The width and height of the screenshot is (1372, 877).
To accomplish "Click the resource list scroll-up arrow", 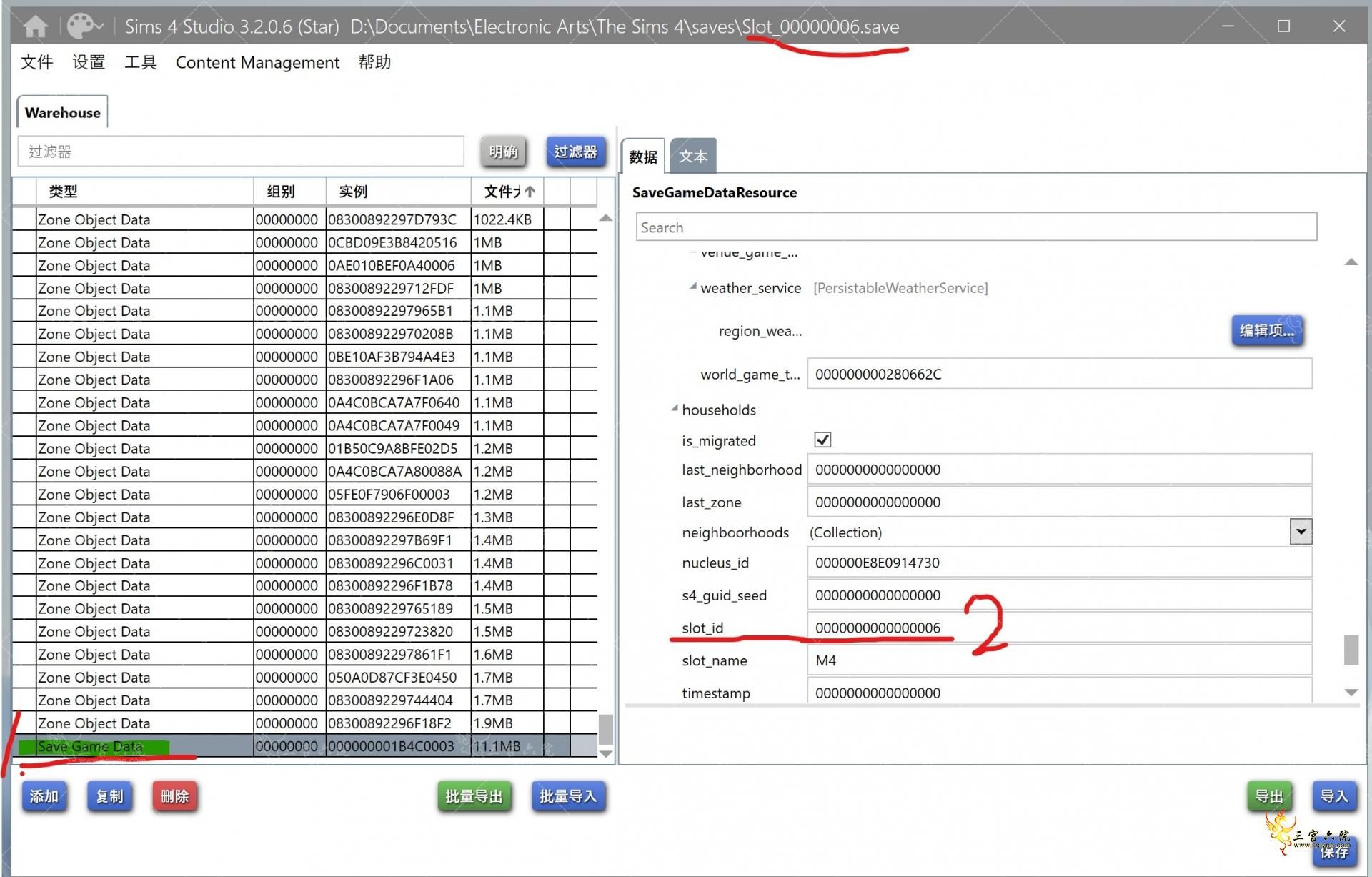I will click(x=605, y=218).
